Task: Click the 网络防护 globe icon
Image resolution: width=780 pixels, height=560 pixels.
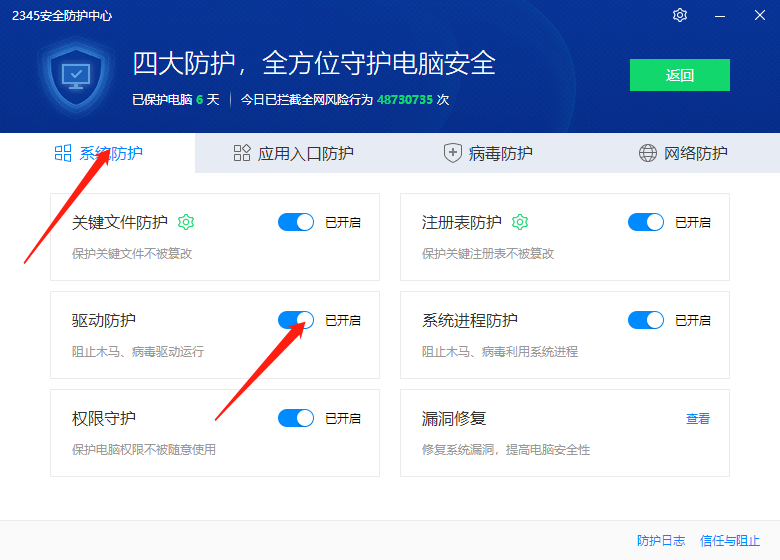Action: tap(648, 153)
